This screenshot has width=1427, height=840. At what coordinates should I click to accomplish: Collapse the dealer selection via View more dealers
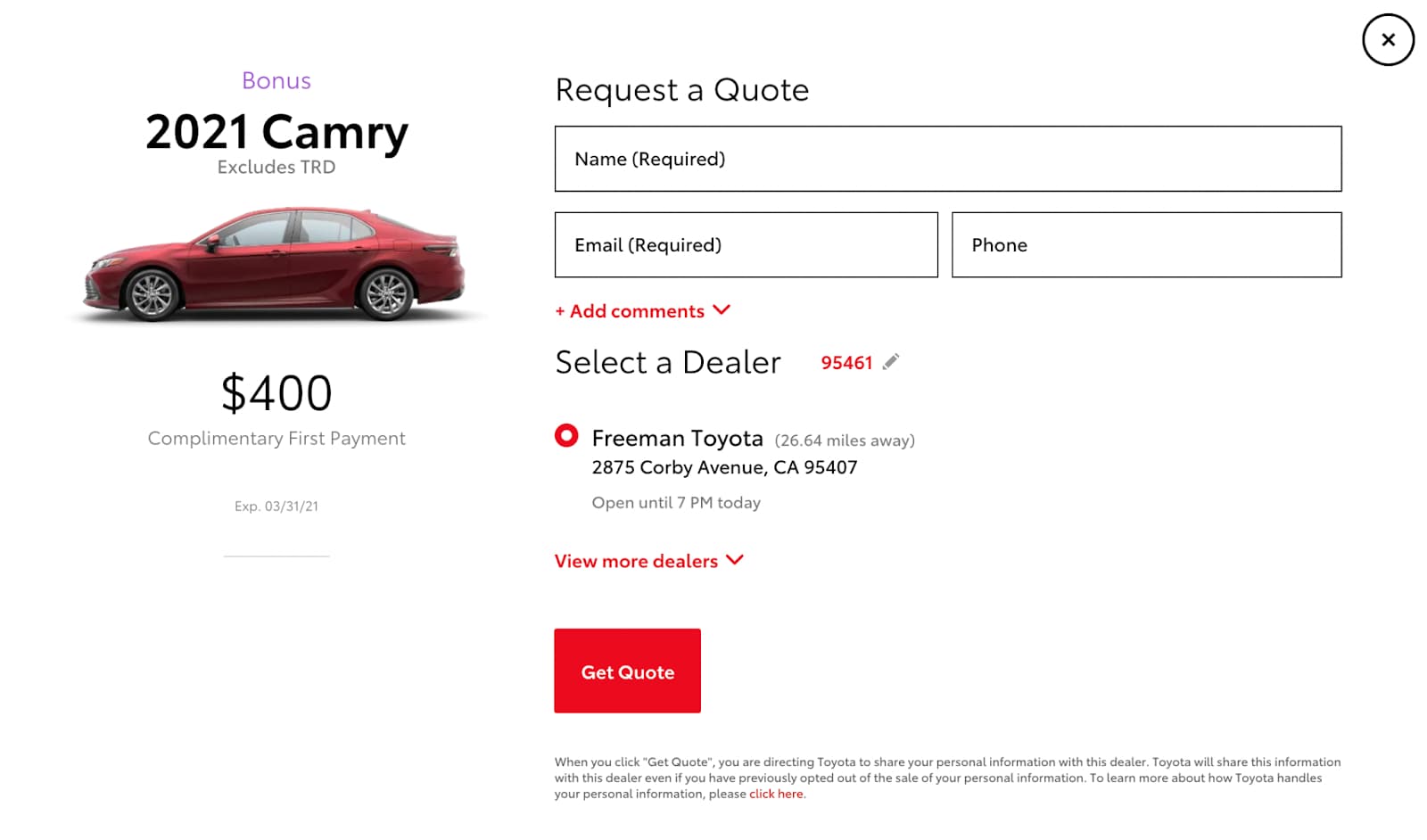click(x=635, y=560)
